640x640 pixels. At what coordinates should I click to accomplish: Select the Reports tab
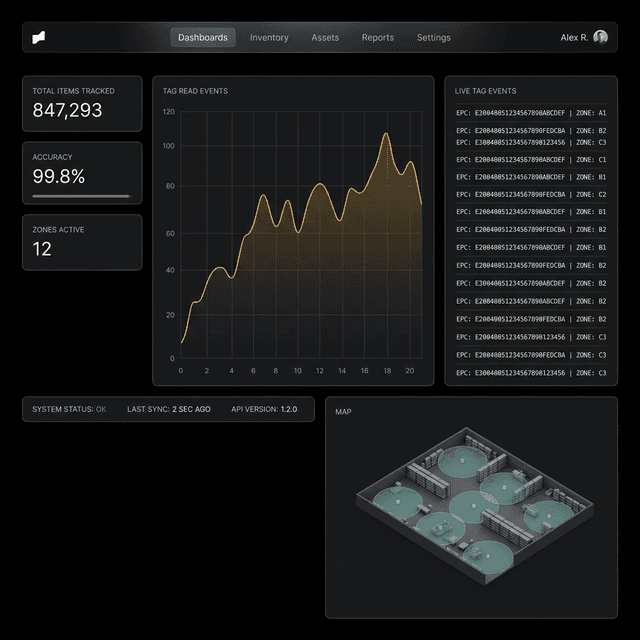click(378, 38)
